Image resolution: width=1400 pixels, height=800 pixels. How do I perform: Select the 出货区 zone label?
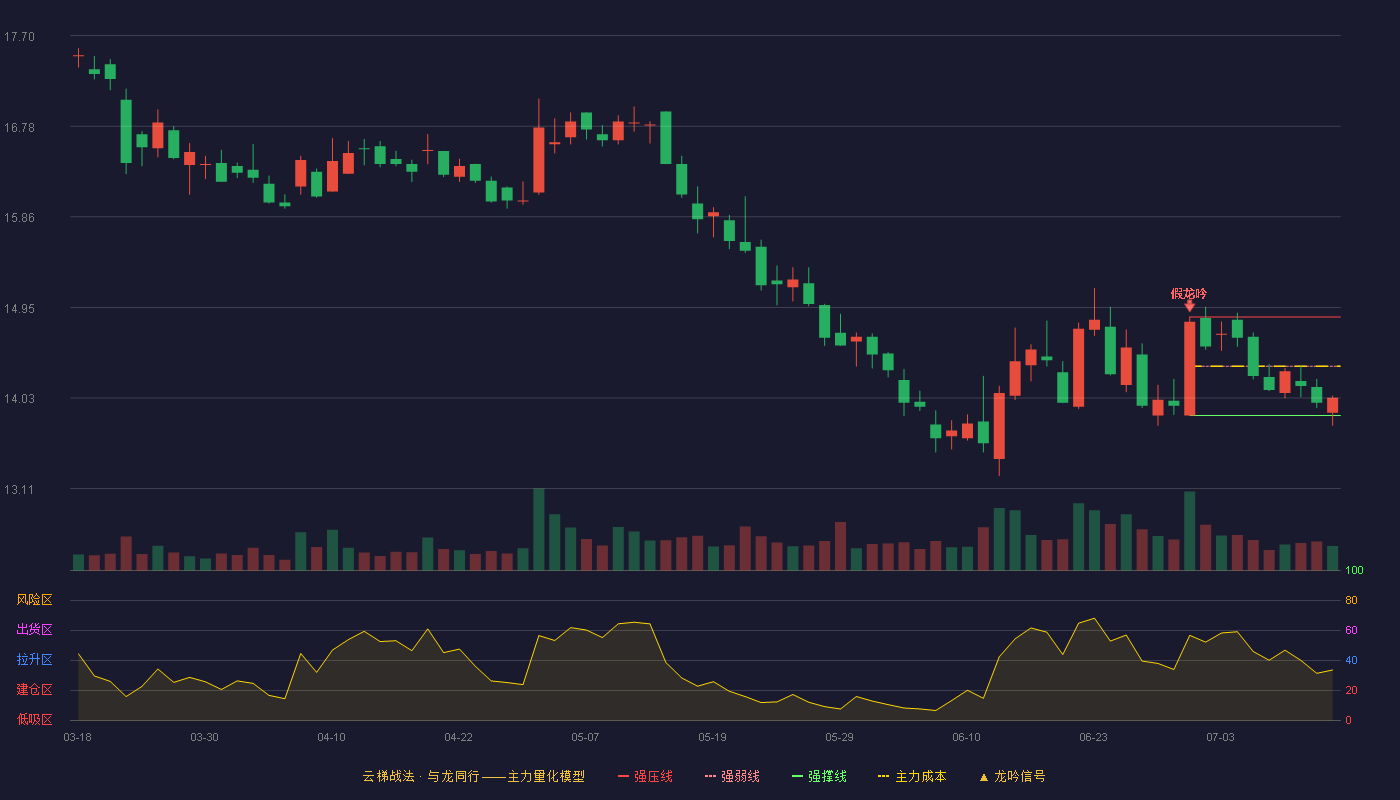(34, 630)
